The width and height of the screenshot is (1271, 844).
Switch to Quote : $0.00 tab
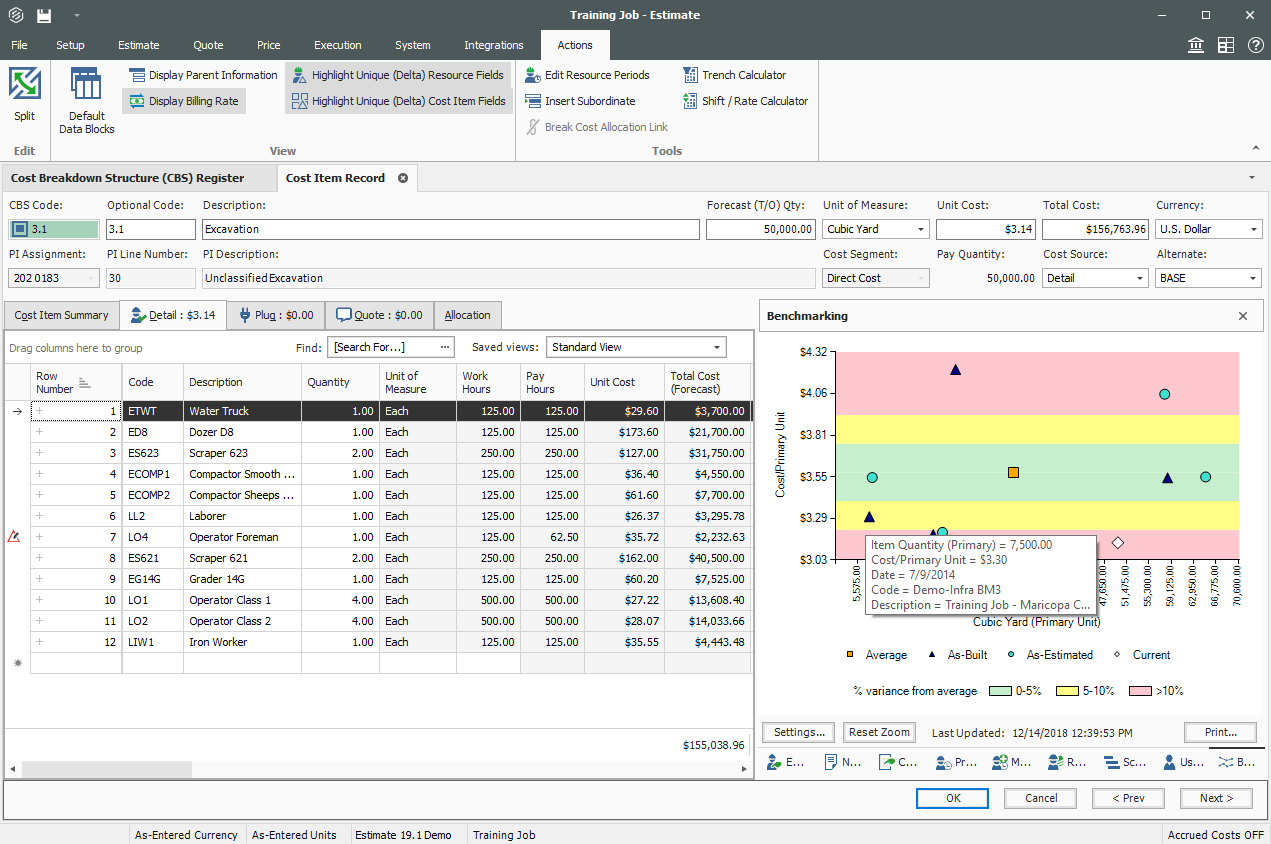379,315
